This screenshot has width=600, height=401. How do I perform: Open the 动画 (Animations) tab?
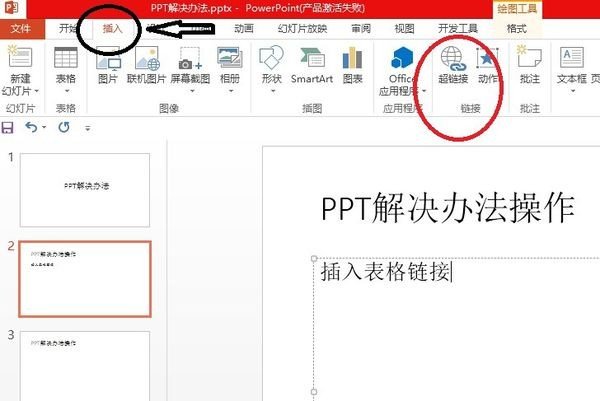pos(244,29)
